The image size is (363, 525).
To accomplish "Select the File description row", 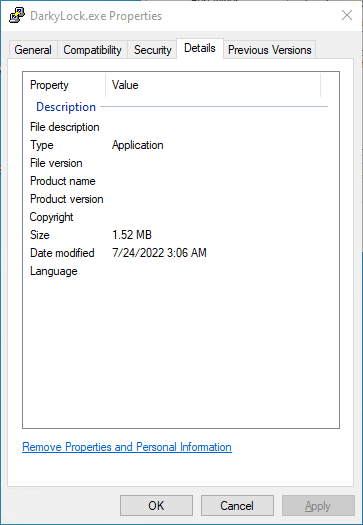I will 181,127.
